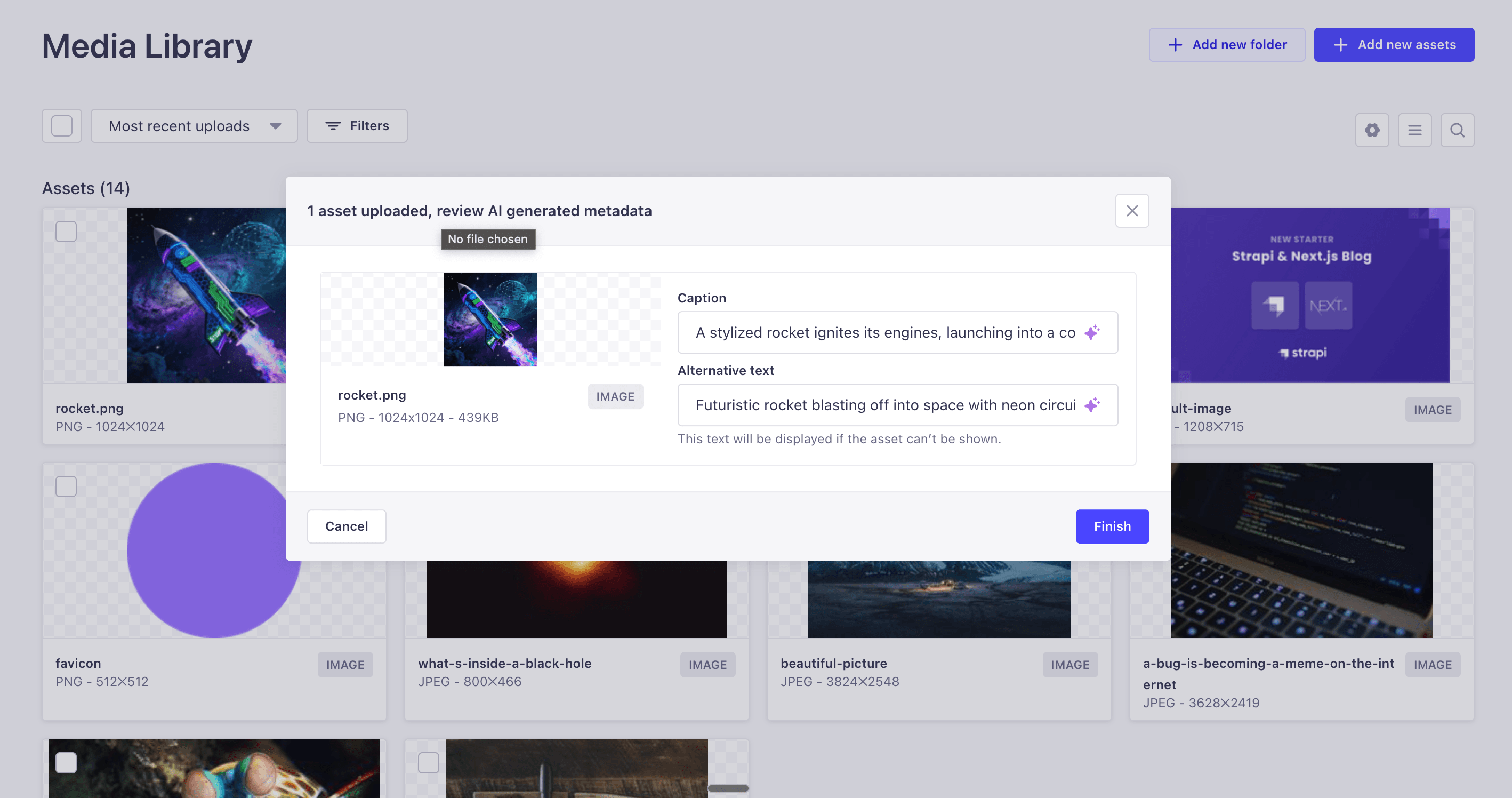Click the dialog's IMAGE badge for rocket.png
The width and height of the screenshot is (1512, 798).
click(615, 396)
